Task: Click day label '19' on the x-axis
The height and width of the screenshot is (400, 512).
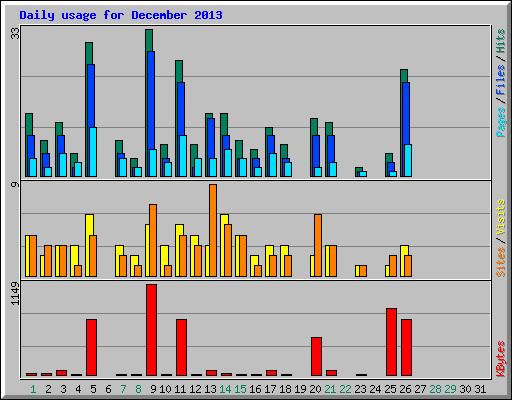Action: click(x=300, y=389)
